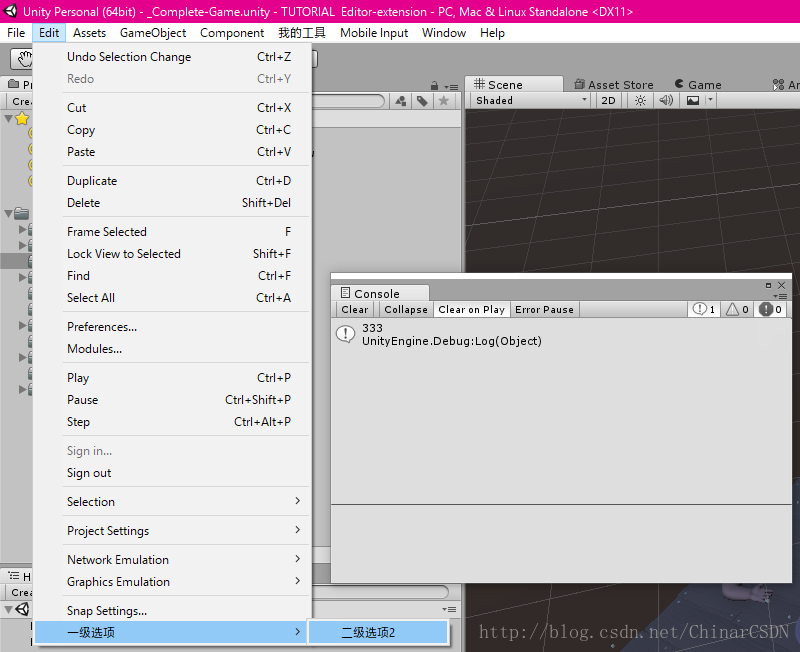
Task: Choose Pause from Edit menu
Action: point(172,399)
